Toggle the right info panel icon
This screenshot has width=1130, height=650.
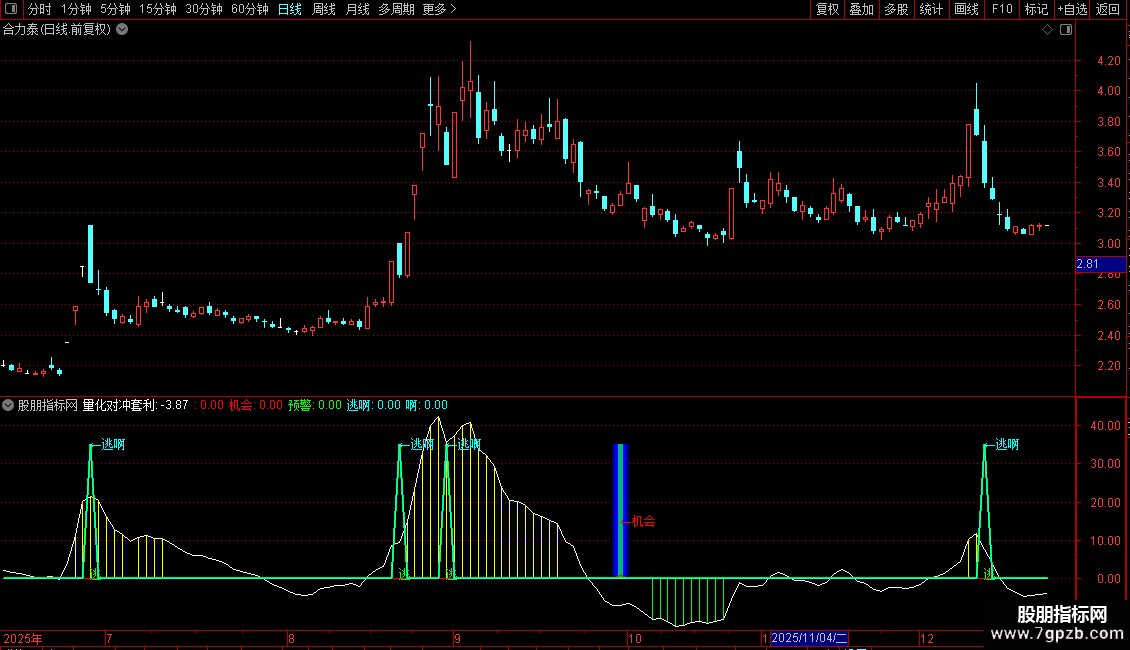(x=1066, y=30)
